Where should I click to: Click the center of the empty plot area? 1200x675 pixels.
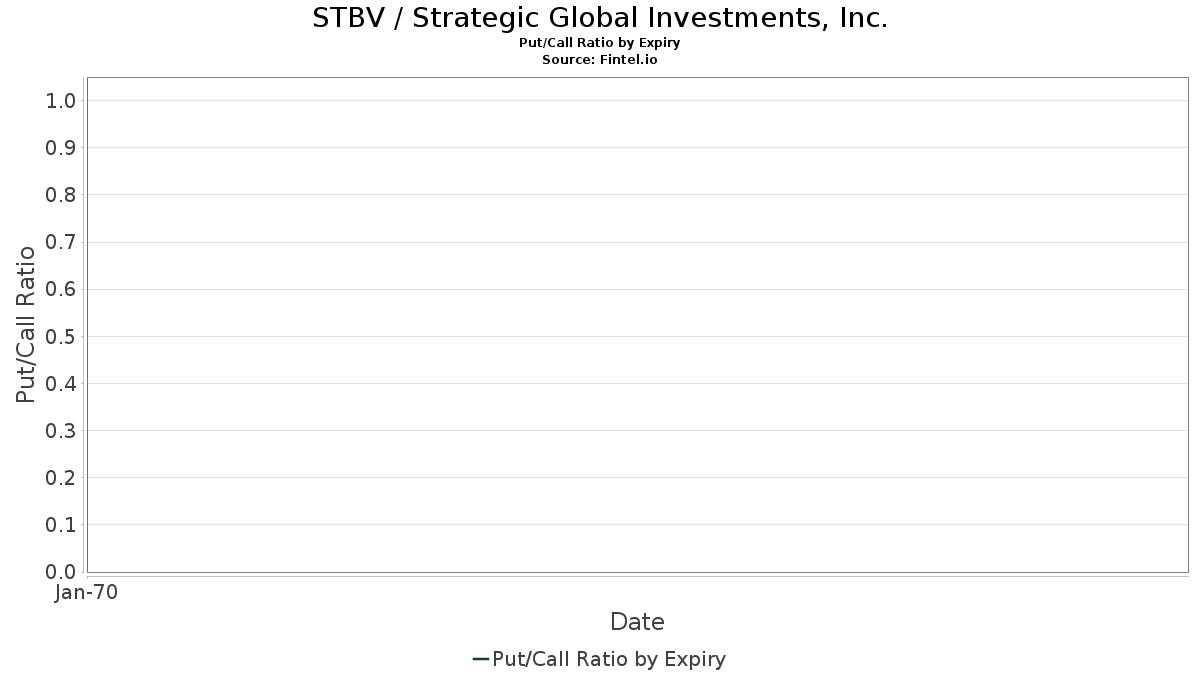pos(637,324)
